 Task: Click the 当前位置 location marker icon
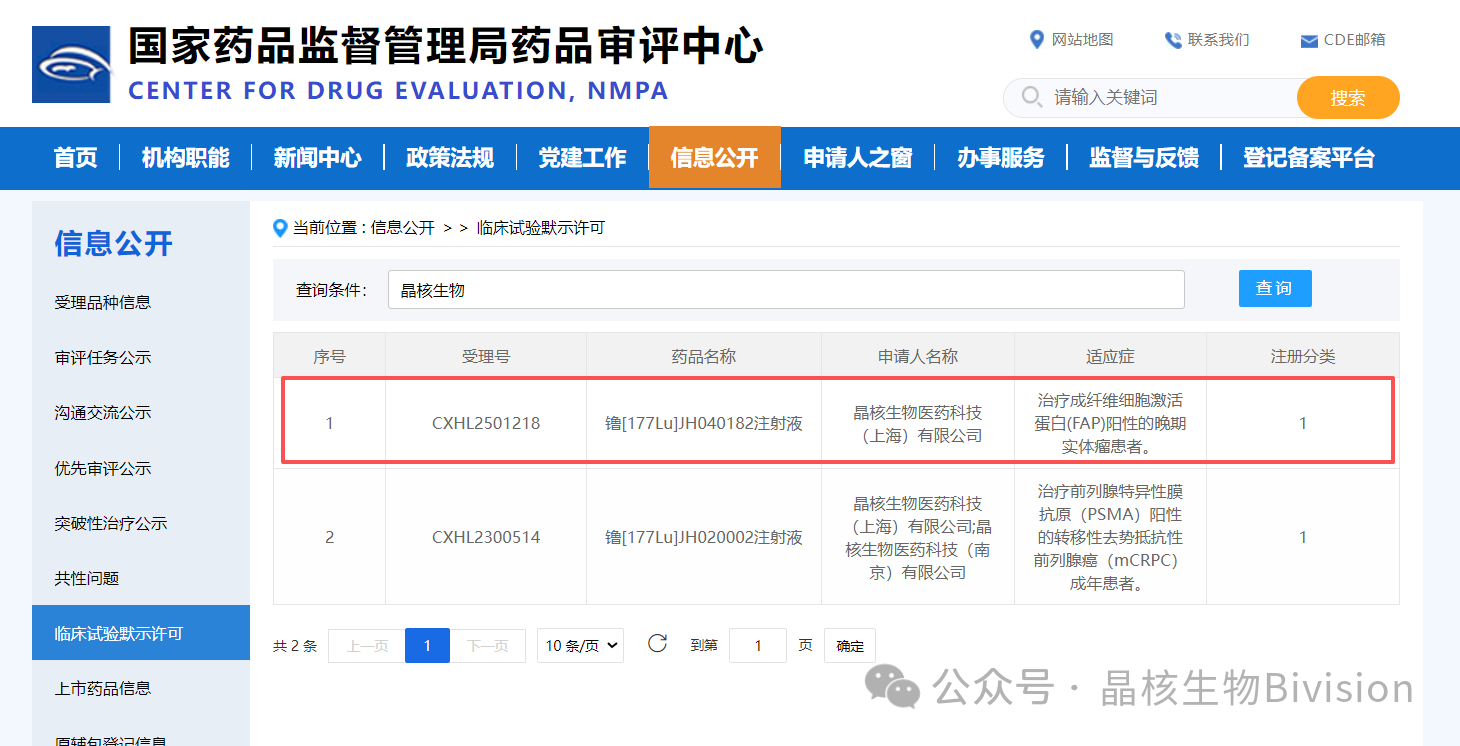pyautogui.click(x=280, y=228)
